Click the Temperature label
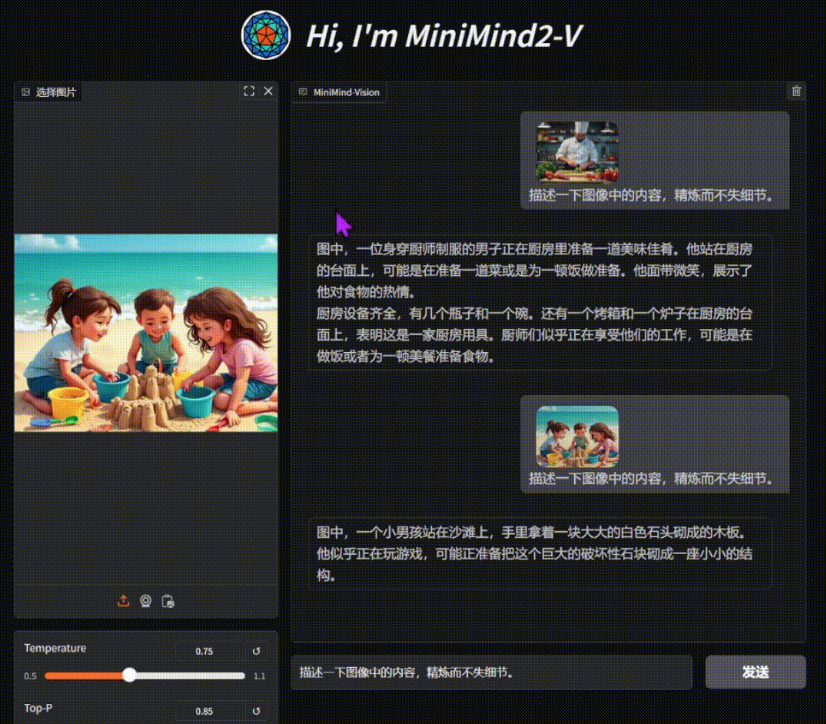The image size is (826, 724). (x=55, y=648)
